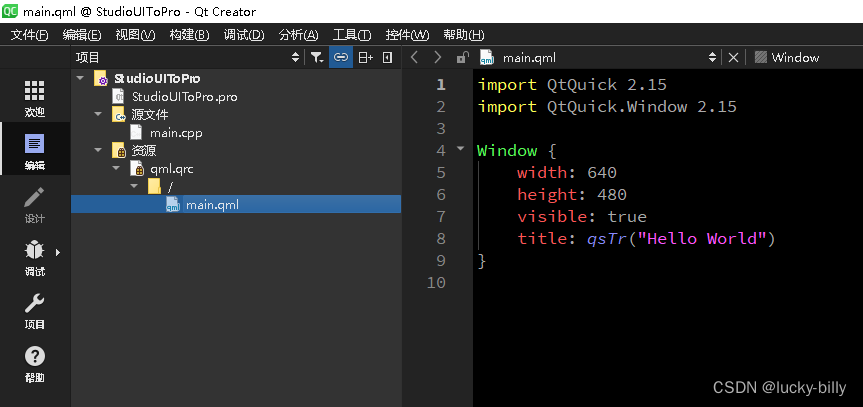The image size is (863, 407).
Task: Open the 文件(F) menu
Action: pos(30,35)
